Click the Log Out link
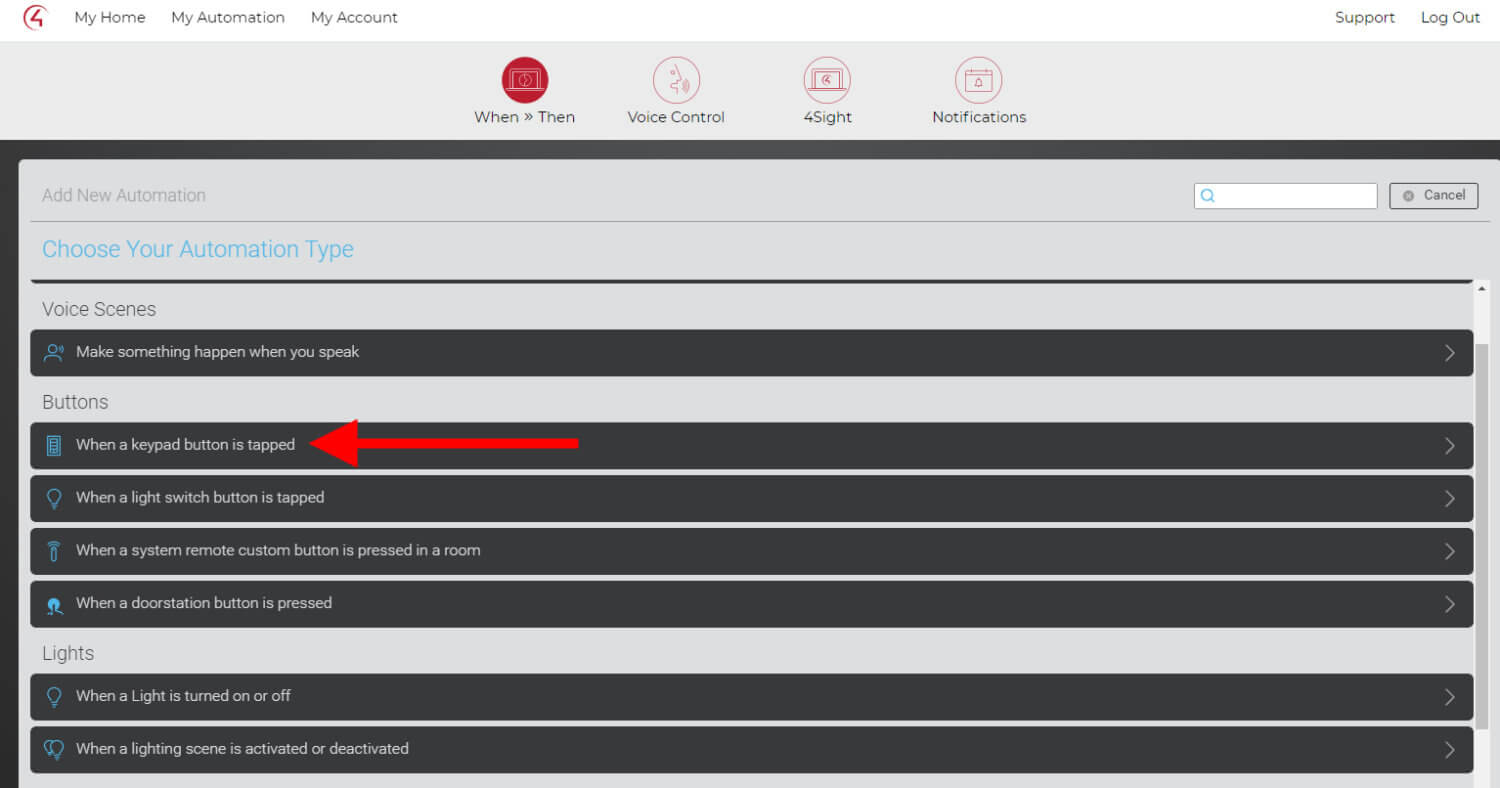1500x788 pixels. [1450, 18]
